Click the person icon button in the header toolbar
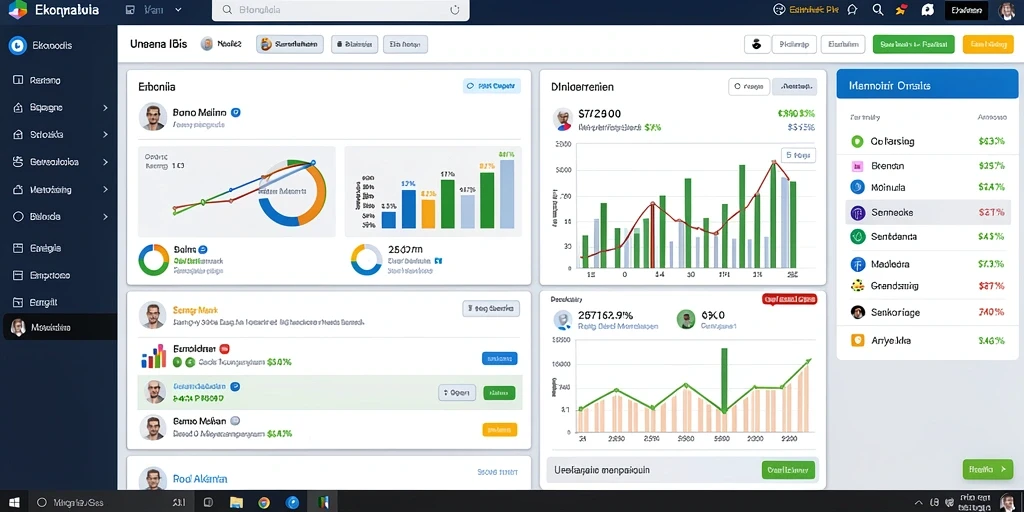Image resolution: width=1024 pixels, height=512 pixels. (757, 44)
